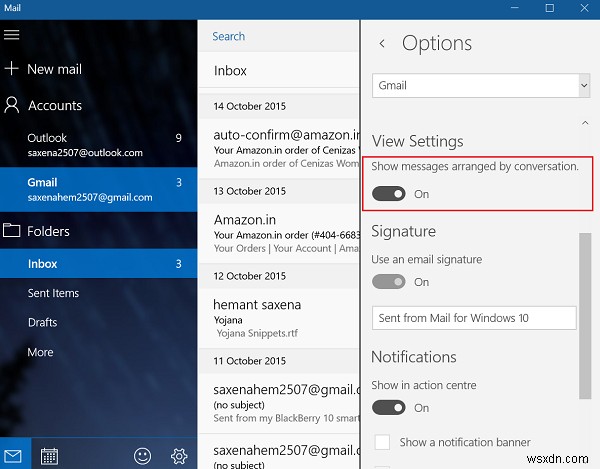Screen dimensions: 600x469
Task: Open the Gmail account dropdown
Action: point(481,85)
